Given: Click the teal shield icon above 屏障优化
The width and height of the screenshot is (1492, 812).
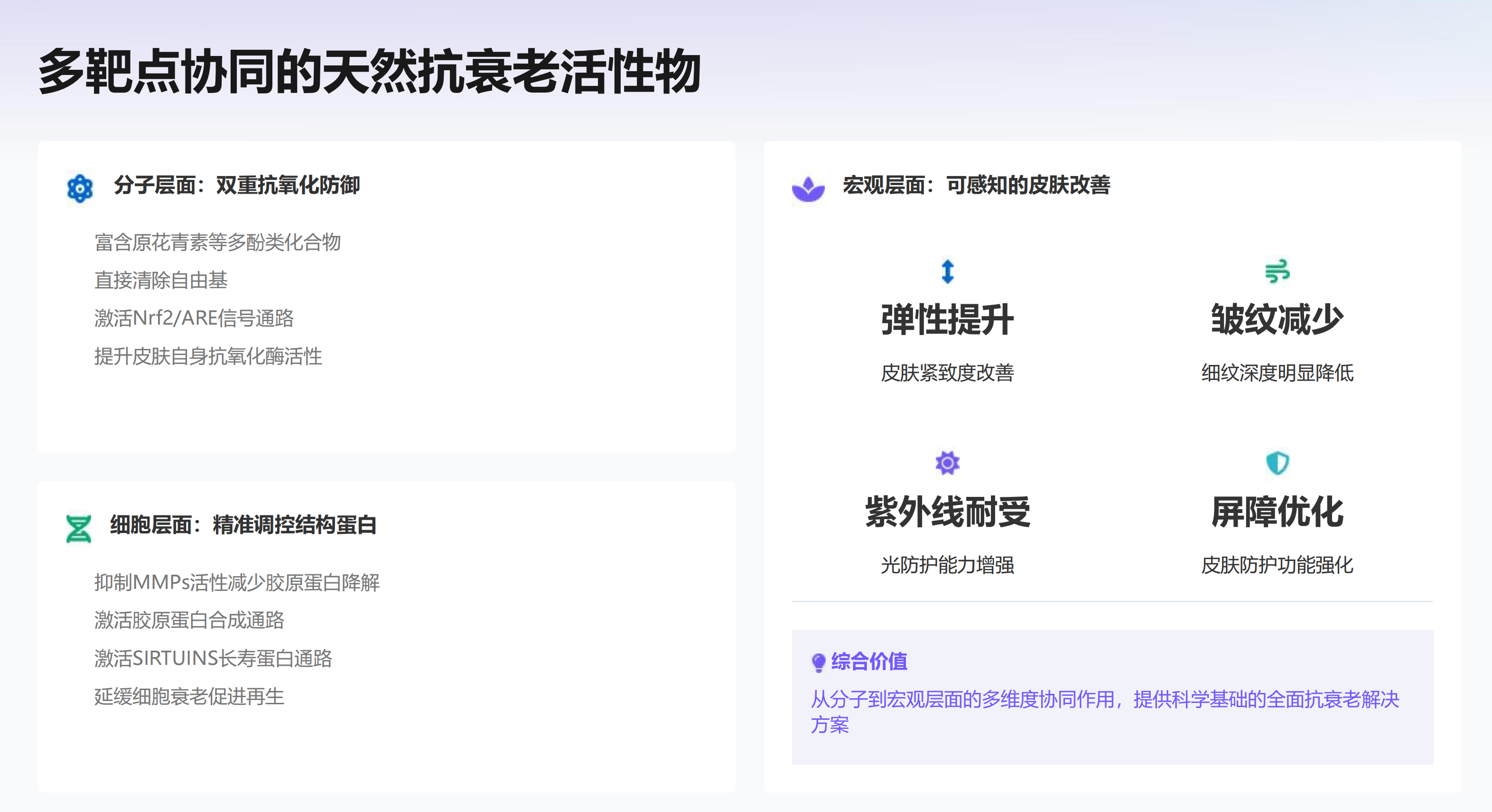Looking at the screenshot, I should pos(1277,463).
